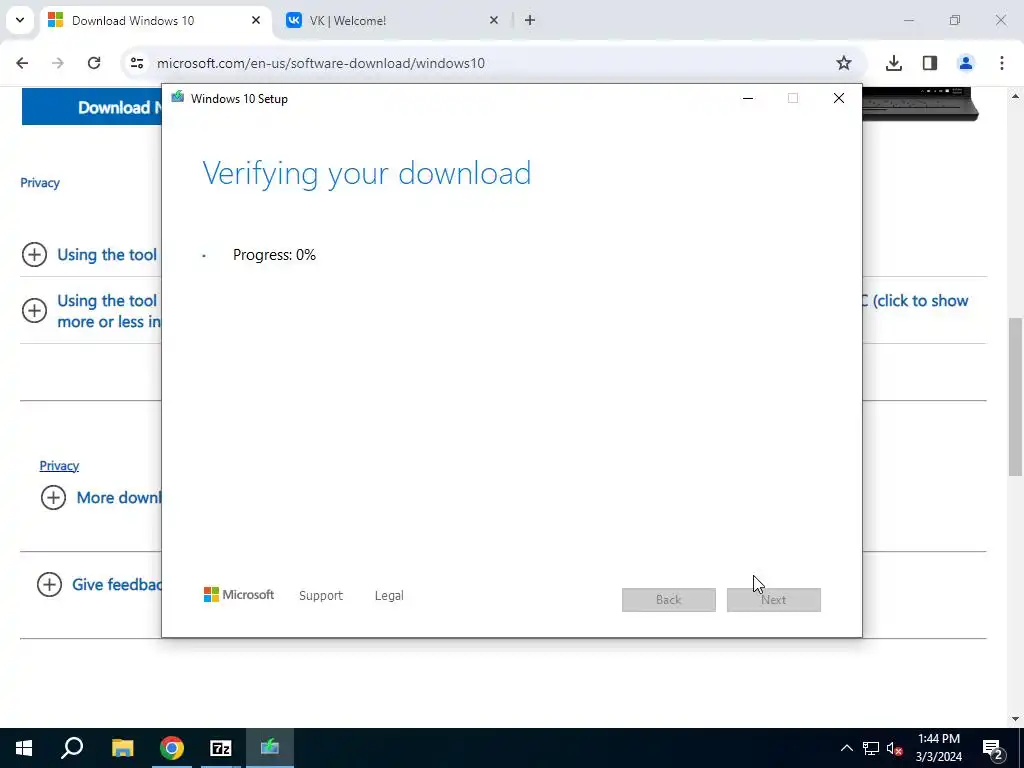Screen dimensions: 1024x768
Task: Click the address bar URL
Action: pyautogui.click(x=321, y=63)
